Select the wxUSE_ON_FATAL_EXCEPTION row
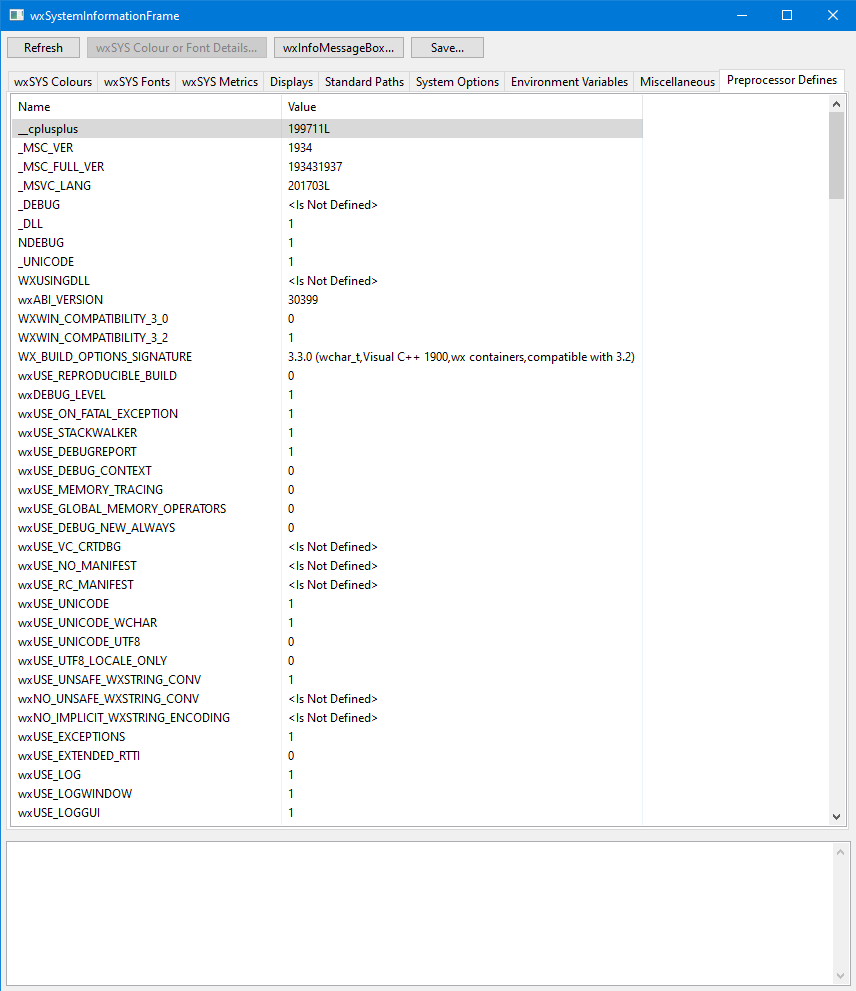The image size is (856, 991). [327, 413]
